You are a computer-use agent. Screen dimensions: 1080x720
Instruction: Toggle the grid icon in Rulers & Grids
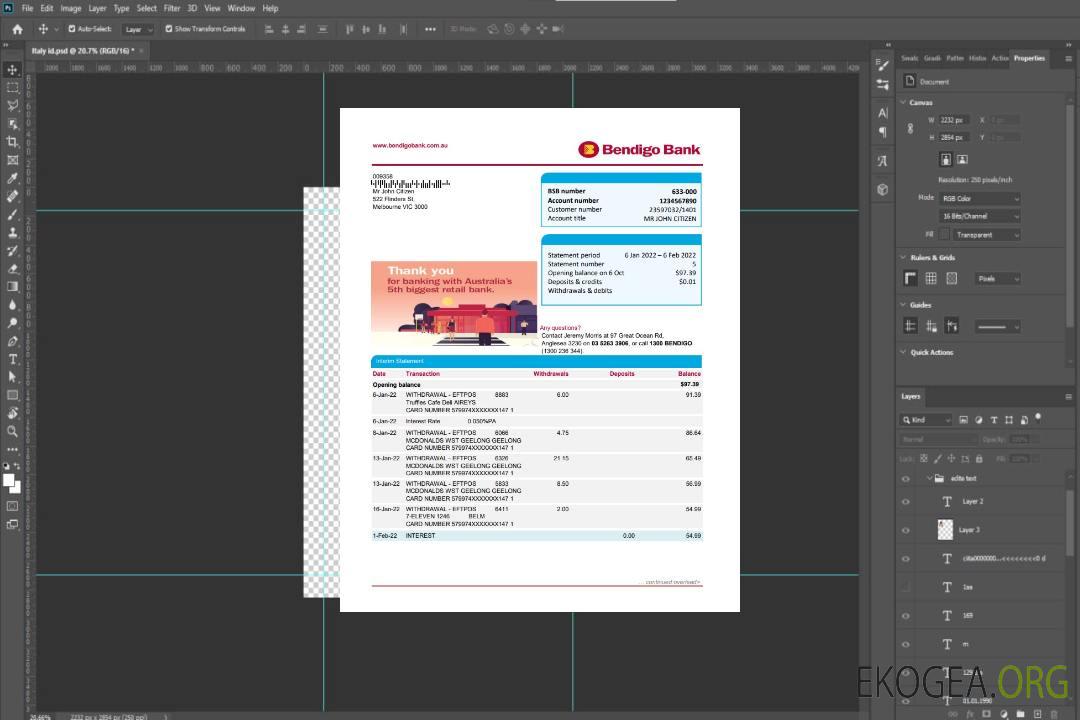(x=931, y=278)
